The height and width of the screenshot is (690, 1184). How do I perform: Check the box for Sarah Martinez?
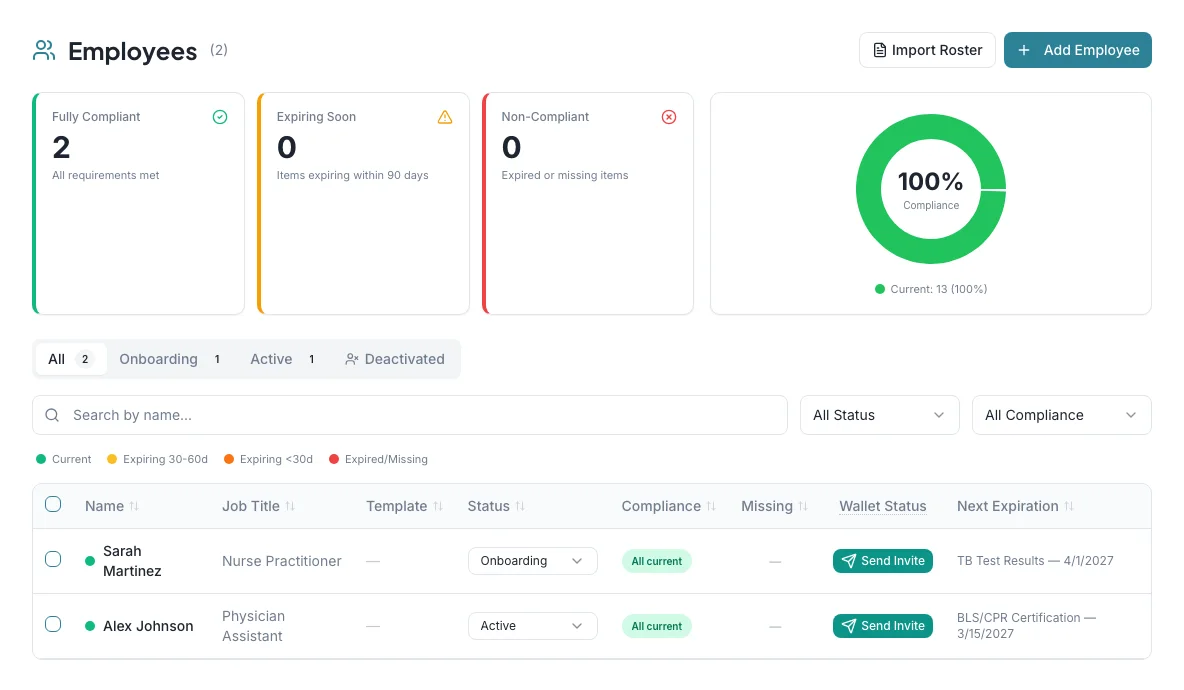tap(53, 559)
